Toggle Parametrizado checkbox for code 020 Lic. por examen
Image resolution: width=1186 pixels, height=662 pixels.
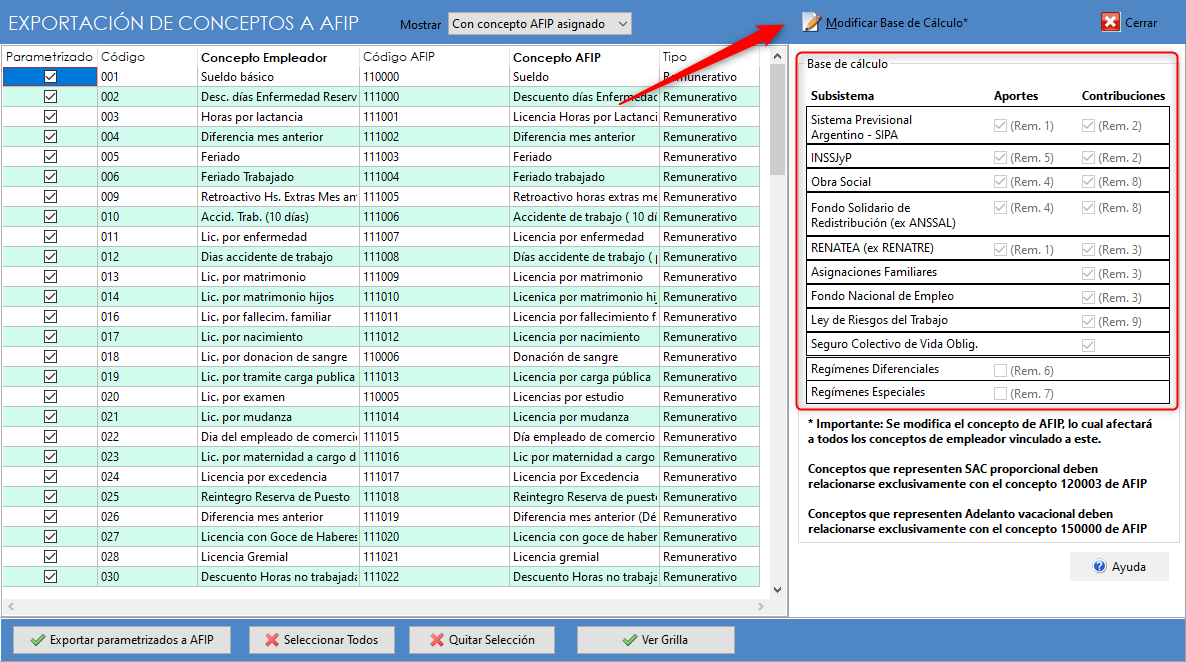(51, 396)
